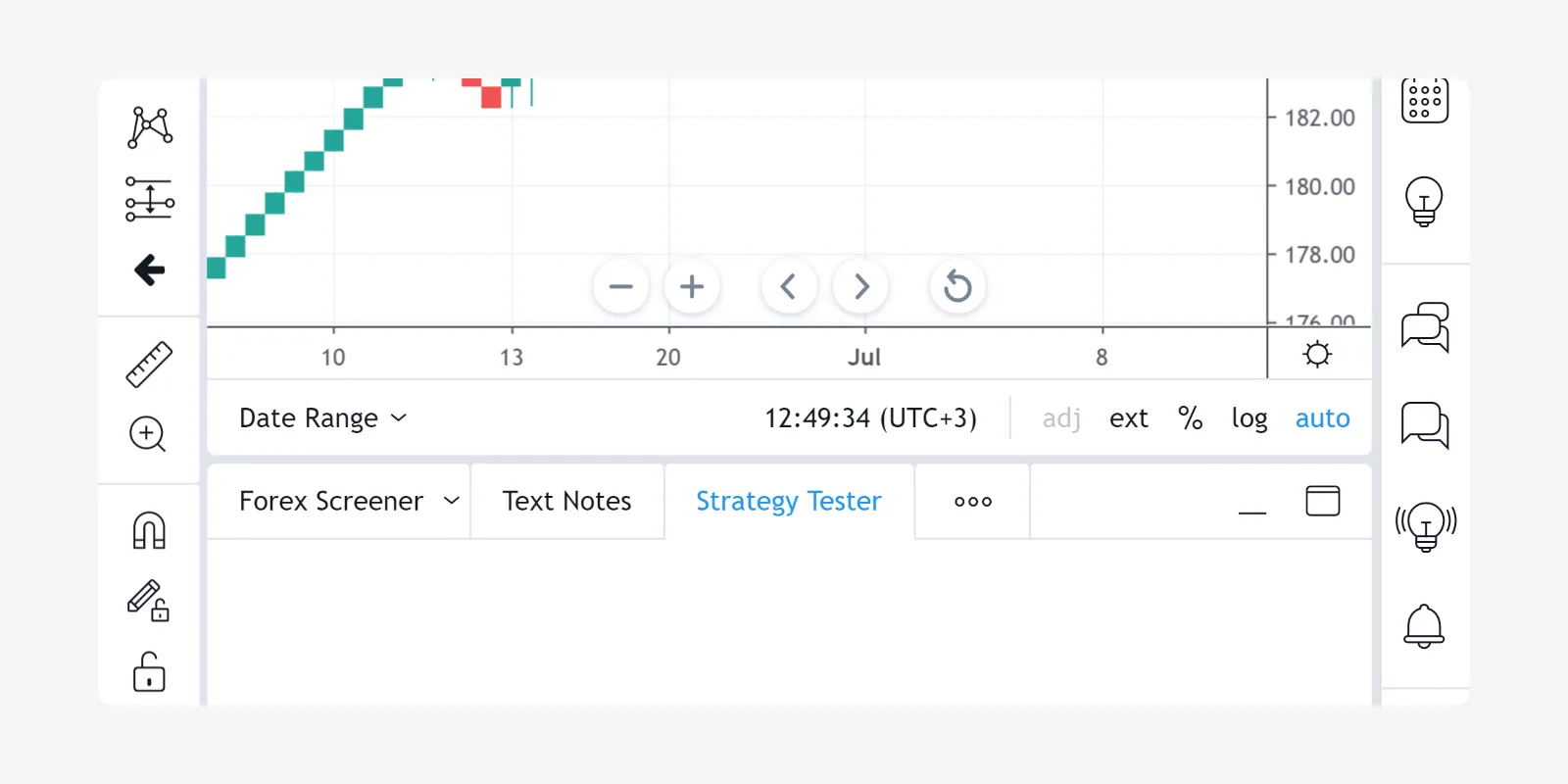Switch to the Strategy Tester tab
Image resolution: width=1568 pixels, height=784 pixels.
point(788,501)
